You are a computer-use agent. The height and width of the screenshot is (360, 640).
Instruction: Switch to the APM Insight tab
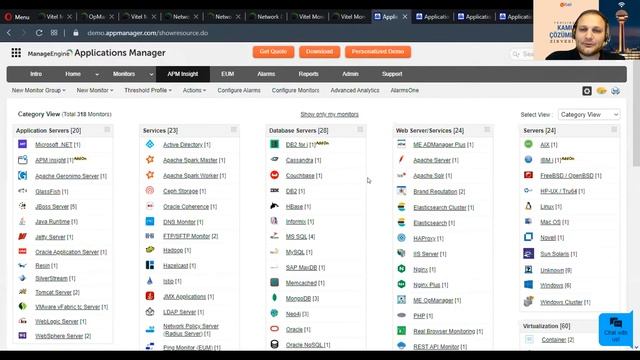tap(182, 74)
